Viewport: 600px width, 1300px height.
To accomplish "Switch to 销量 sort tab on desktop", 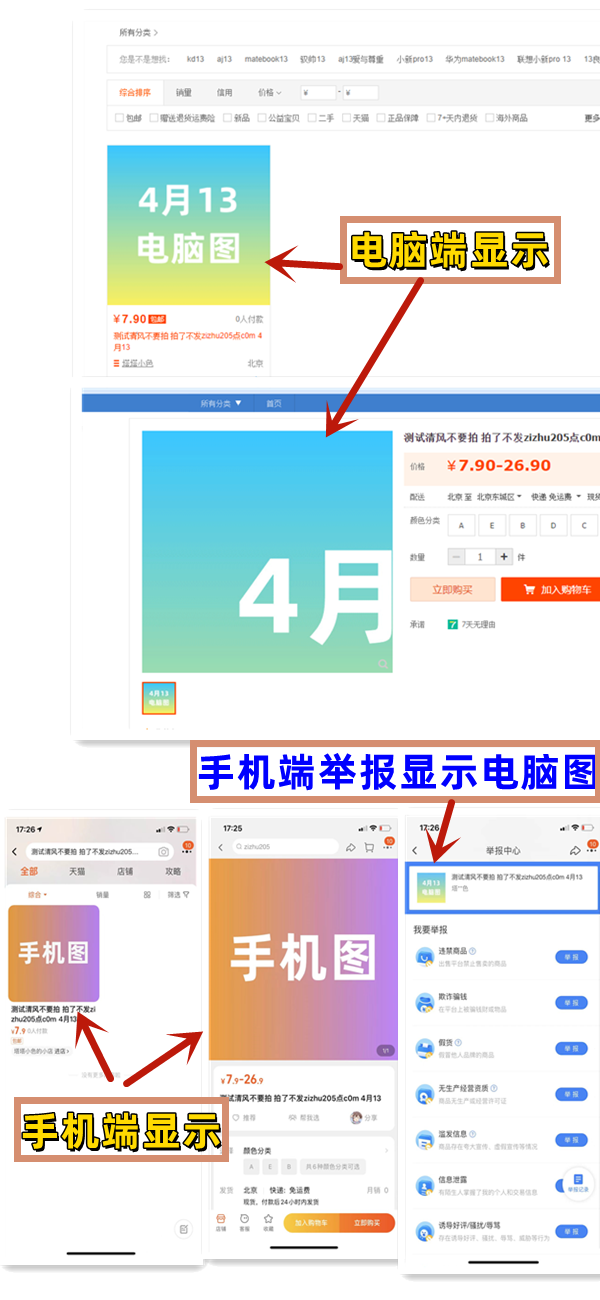I will tap(184, 93).
